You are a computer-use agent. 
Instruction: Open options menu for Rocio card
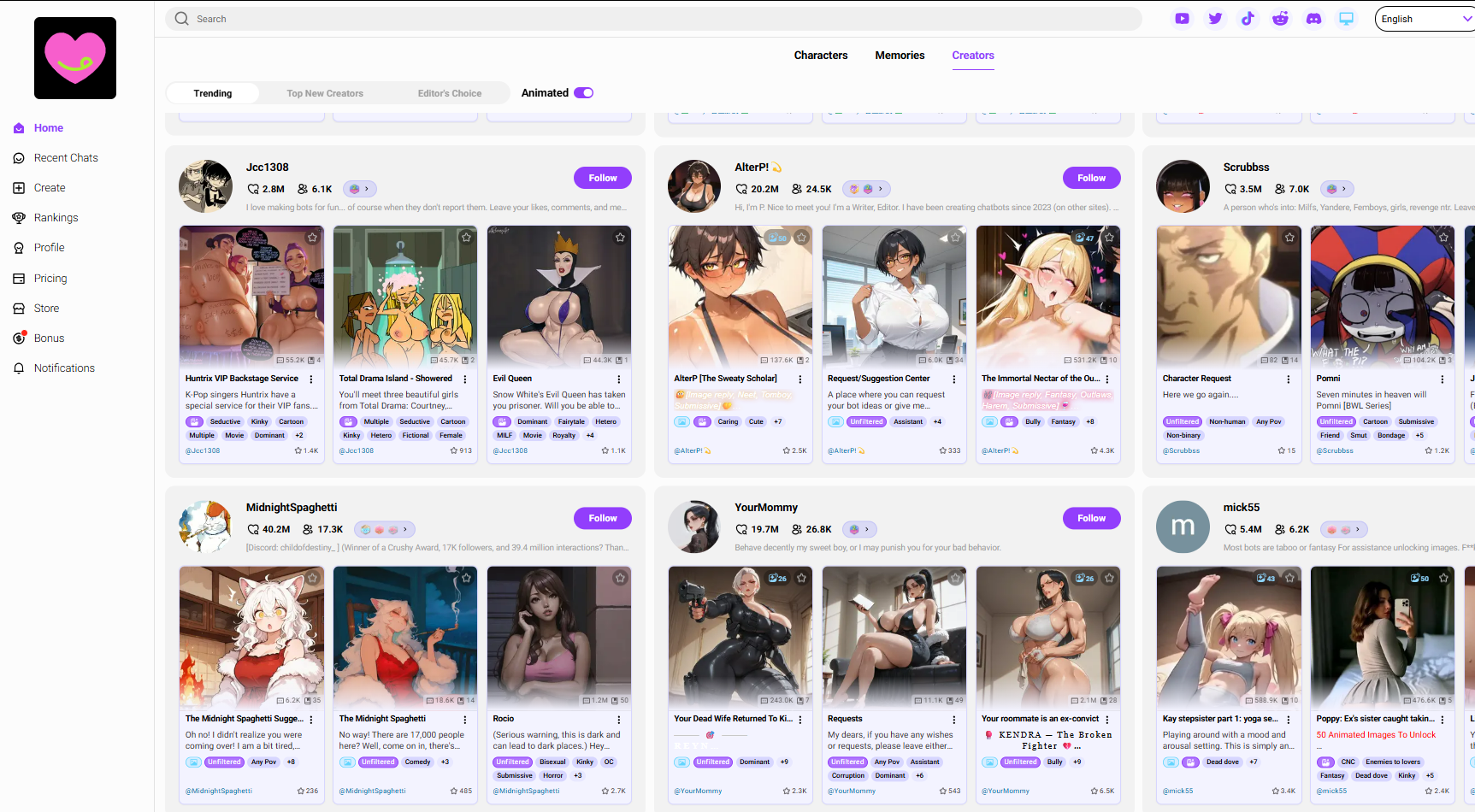[x=619, y=720]
